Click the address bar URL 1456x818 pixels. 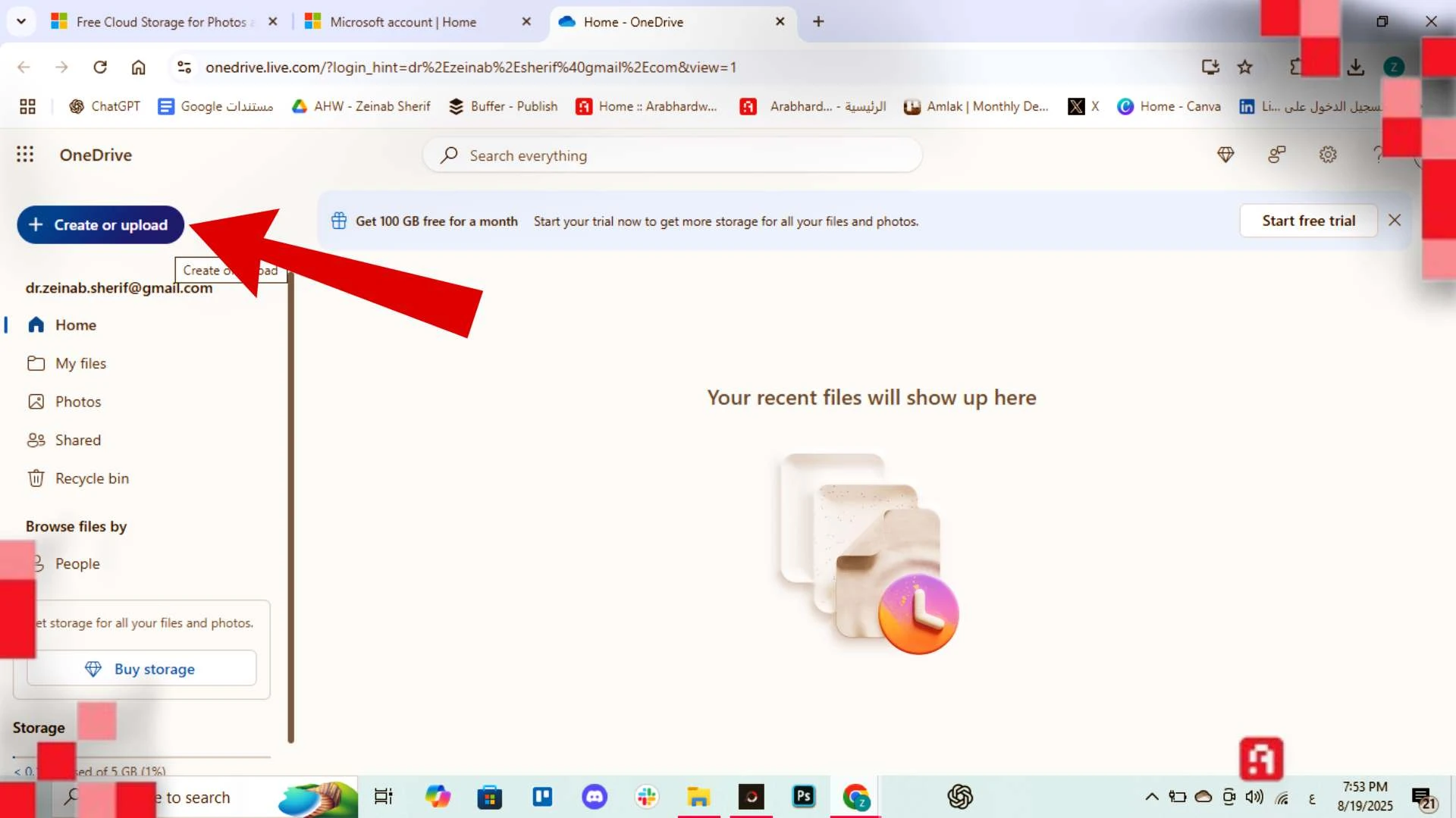[x=471, y=67]
